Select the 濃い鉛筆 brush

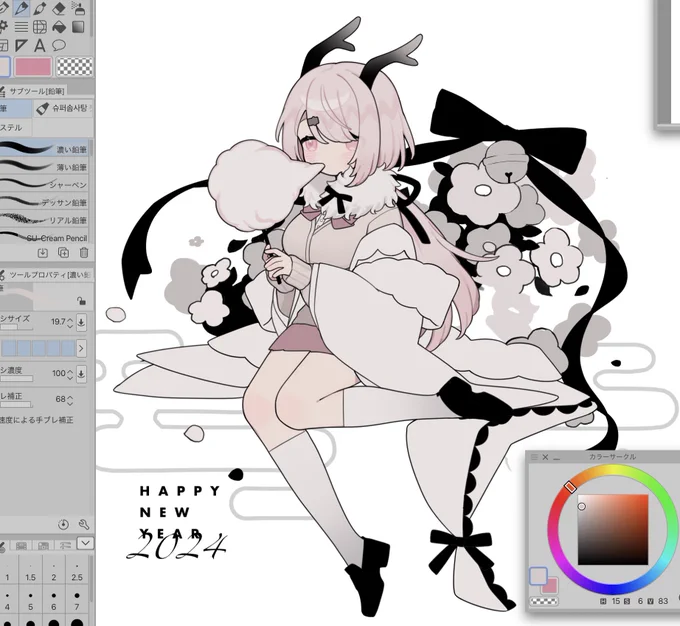(x=45, y=149)
